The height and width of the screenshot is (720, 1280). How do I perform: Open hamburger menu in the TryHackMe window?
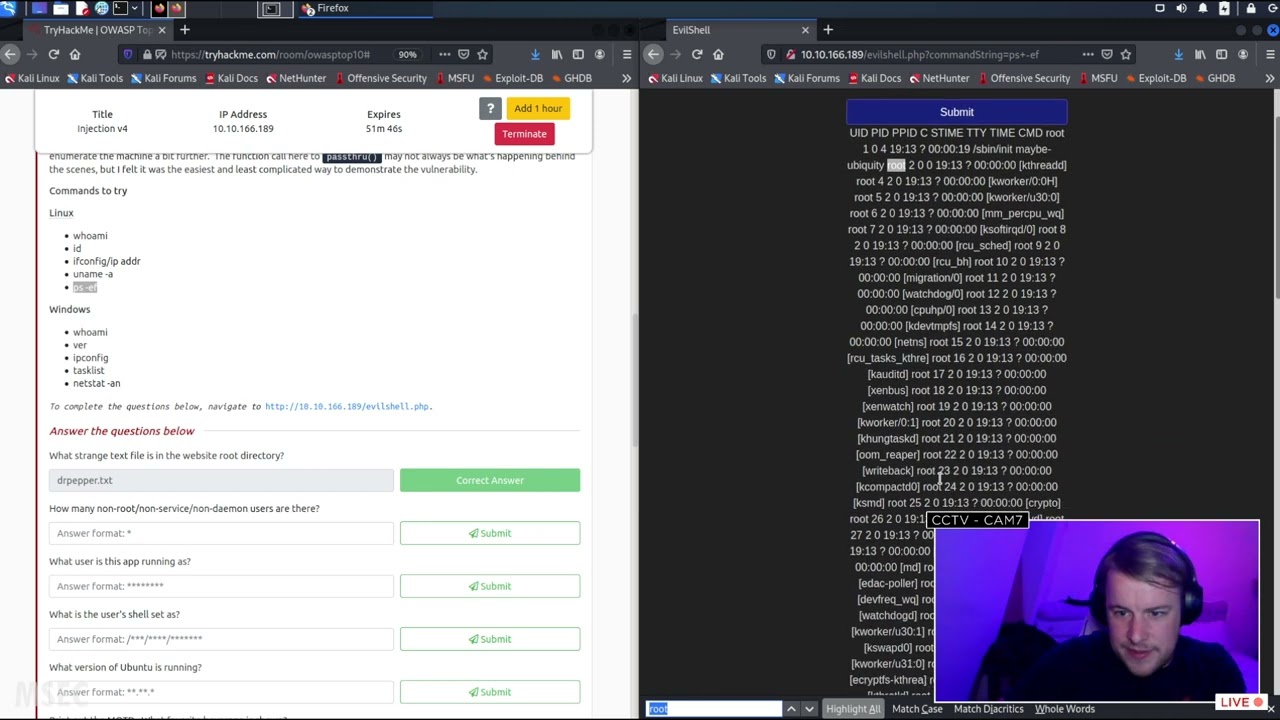coord(627,54)
